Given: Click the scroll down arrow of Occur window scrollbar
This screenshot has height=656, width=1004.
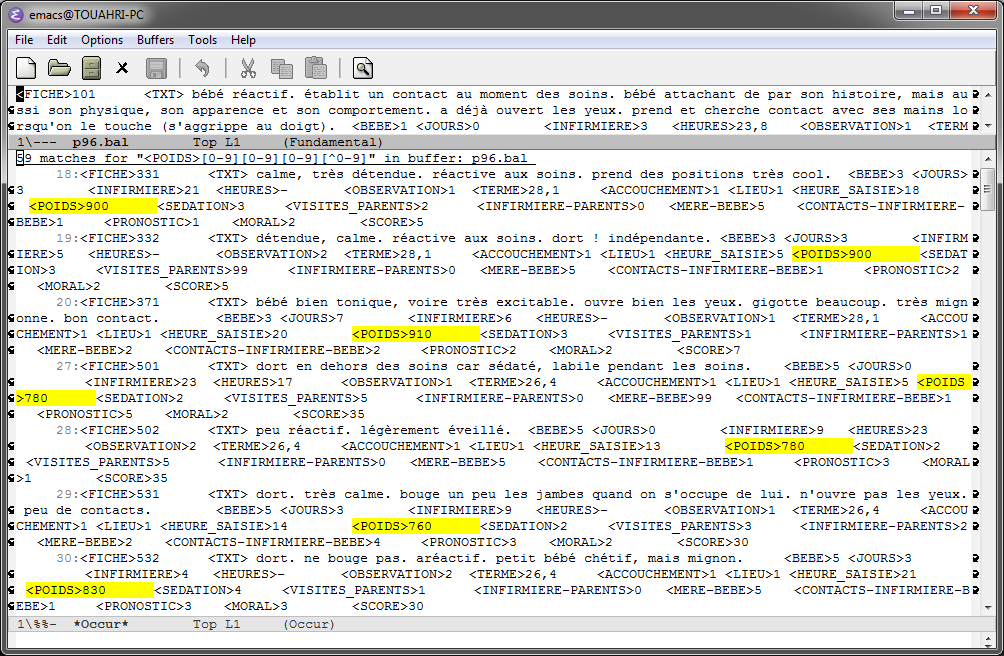Looking at the screenshot, I should 987,607.
